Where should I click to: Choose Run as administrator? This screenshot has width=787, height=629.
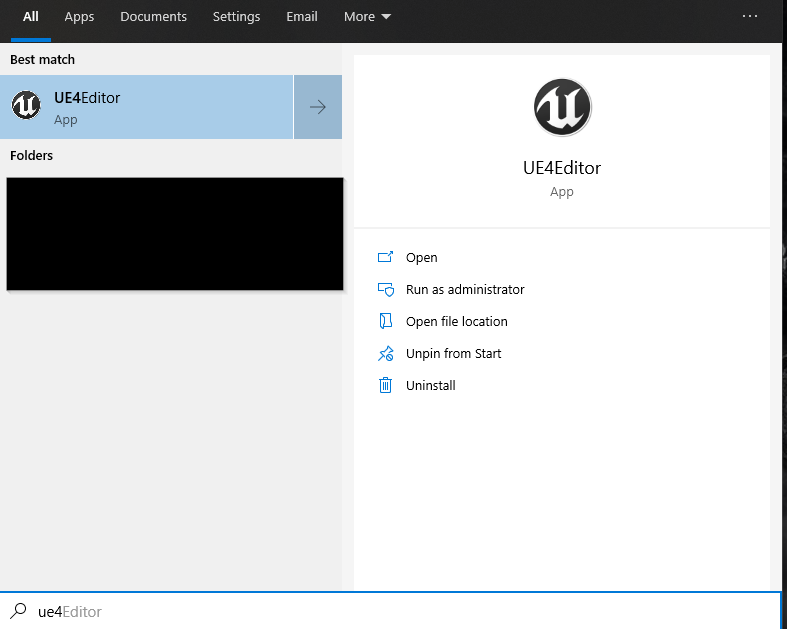pyautogui.click(x=465, y=290)
